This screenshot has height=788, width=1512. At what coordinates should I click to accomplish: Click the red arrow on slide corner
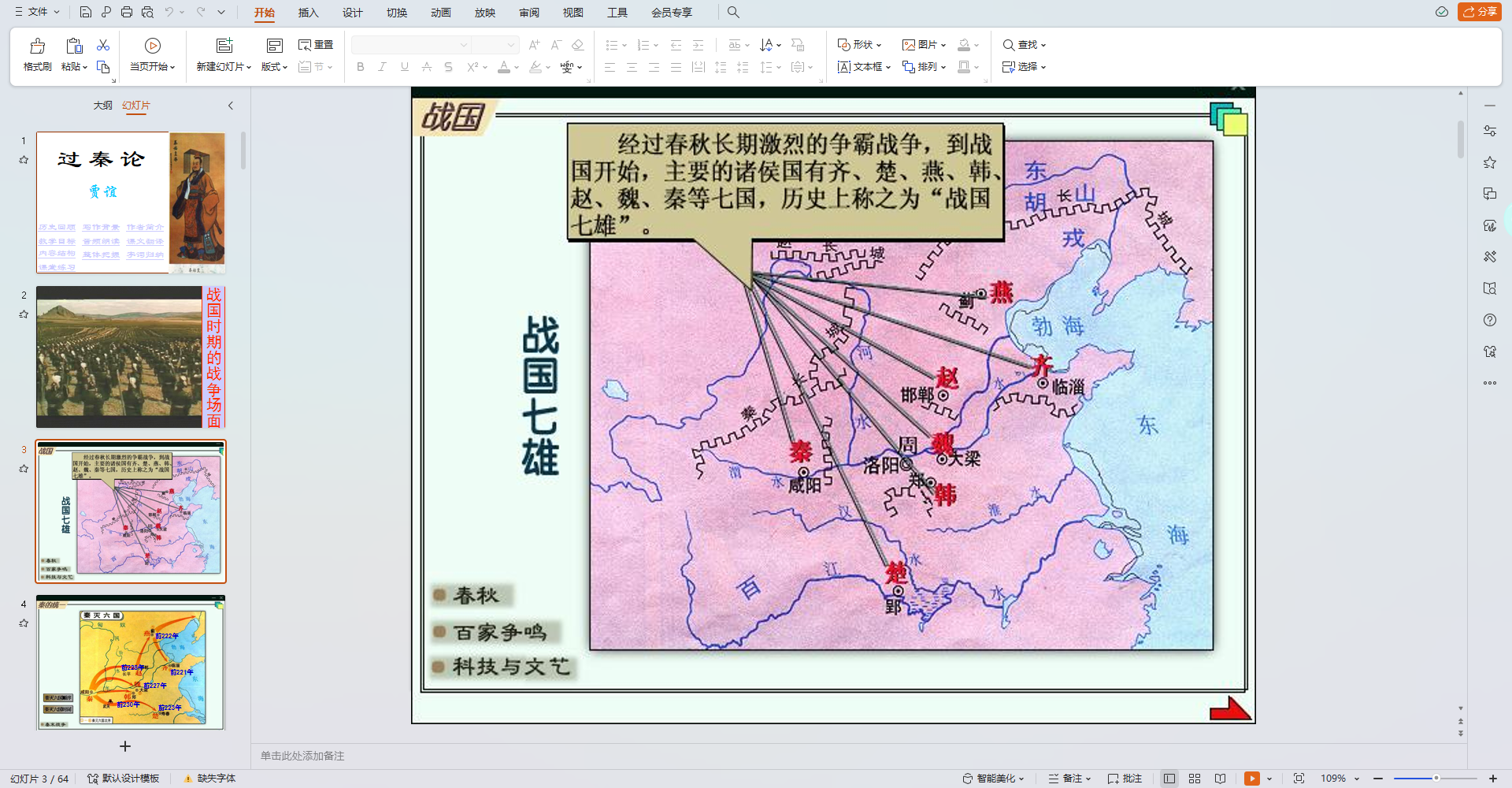point(1229,708)
